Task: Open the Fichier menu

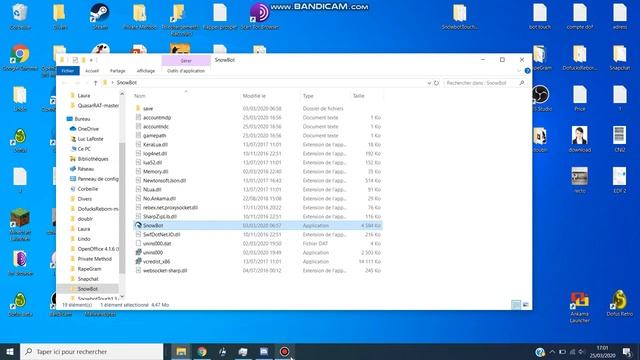Action: point(68,71)
